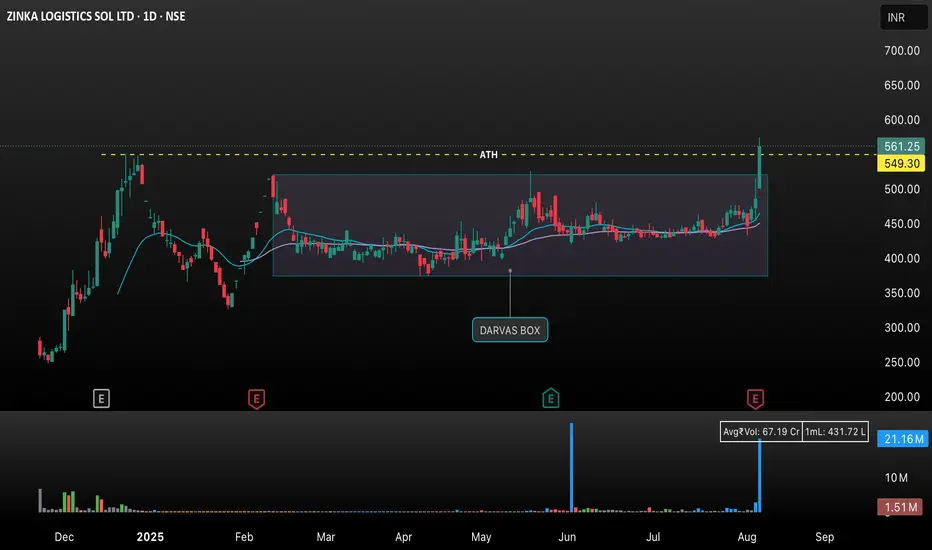Click the blue 21.16 M volume label

(903, 439)
